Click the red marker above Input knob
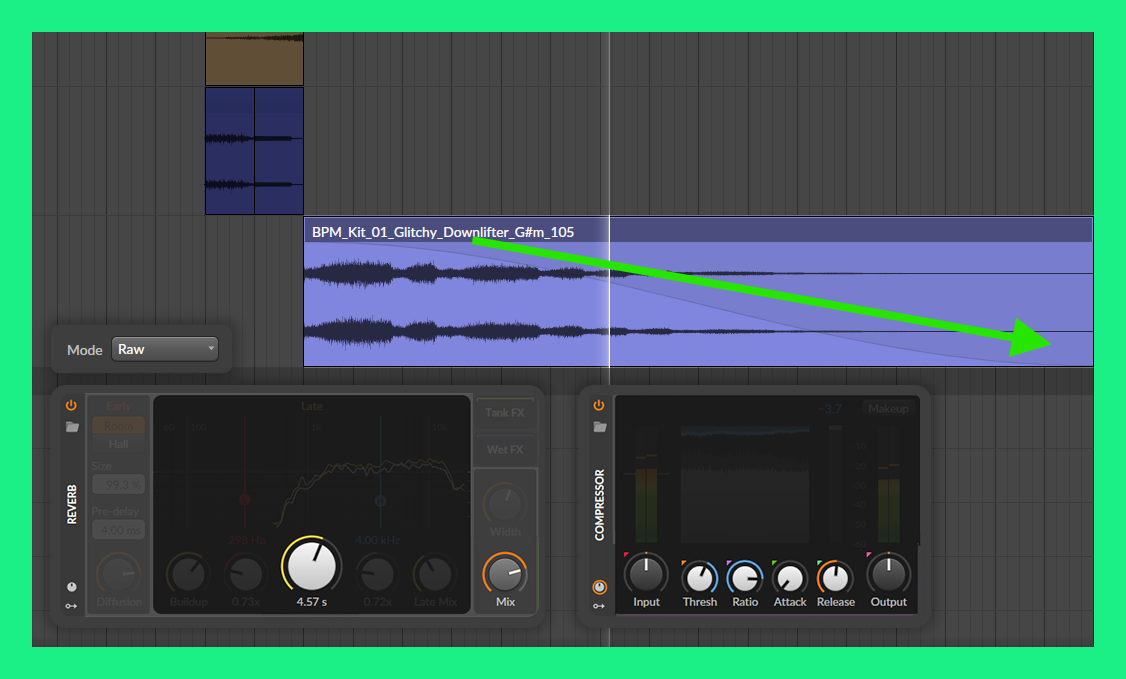The image size is (1126, 679). 627,556
